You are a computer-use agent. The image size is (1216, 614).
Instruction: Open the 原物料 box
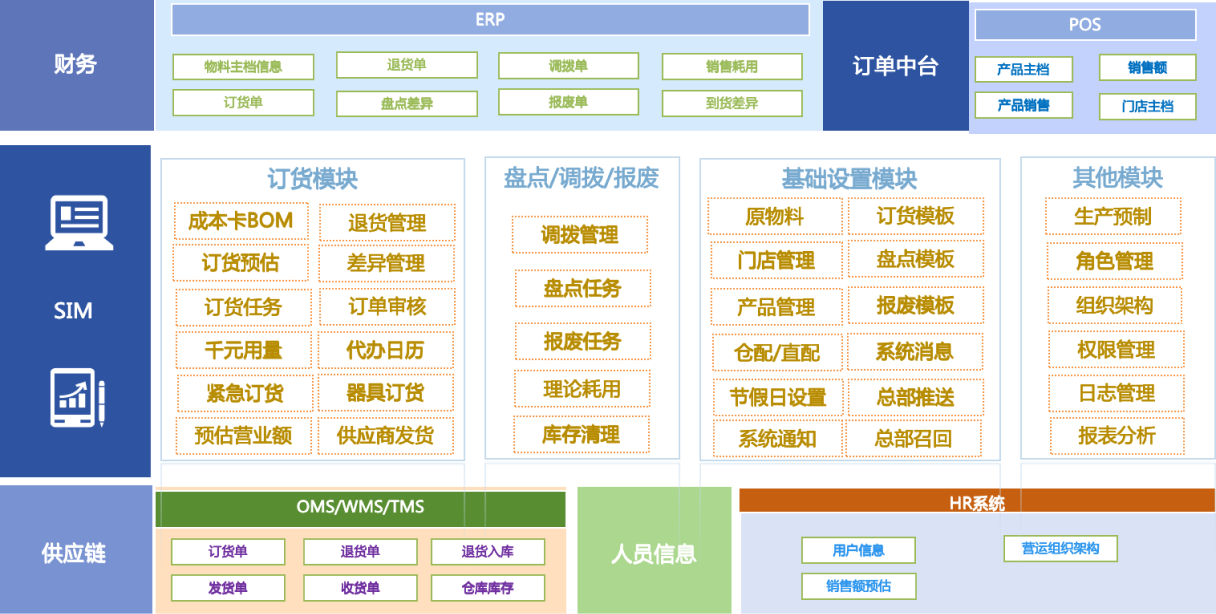coord(775,216)
